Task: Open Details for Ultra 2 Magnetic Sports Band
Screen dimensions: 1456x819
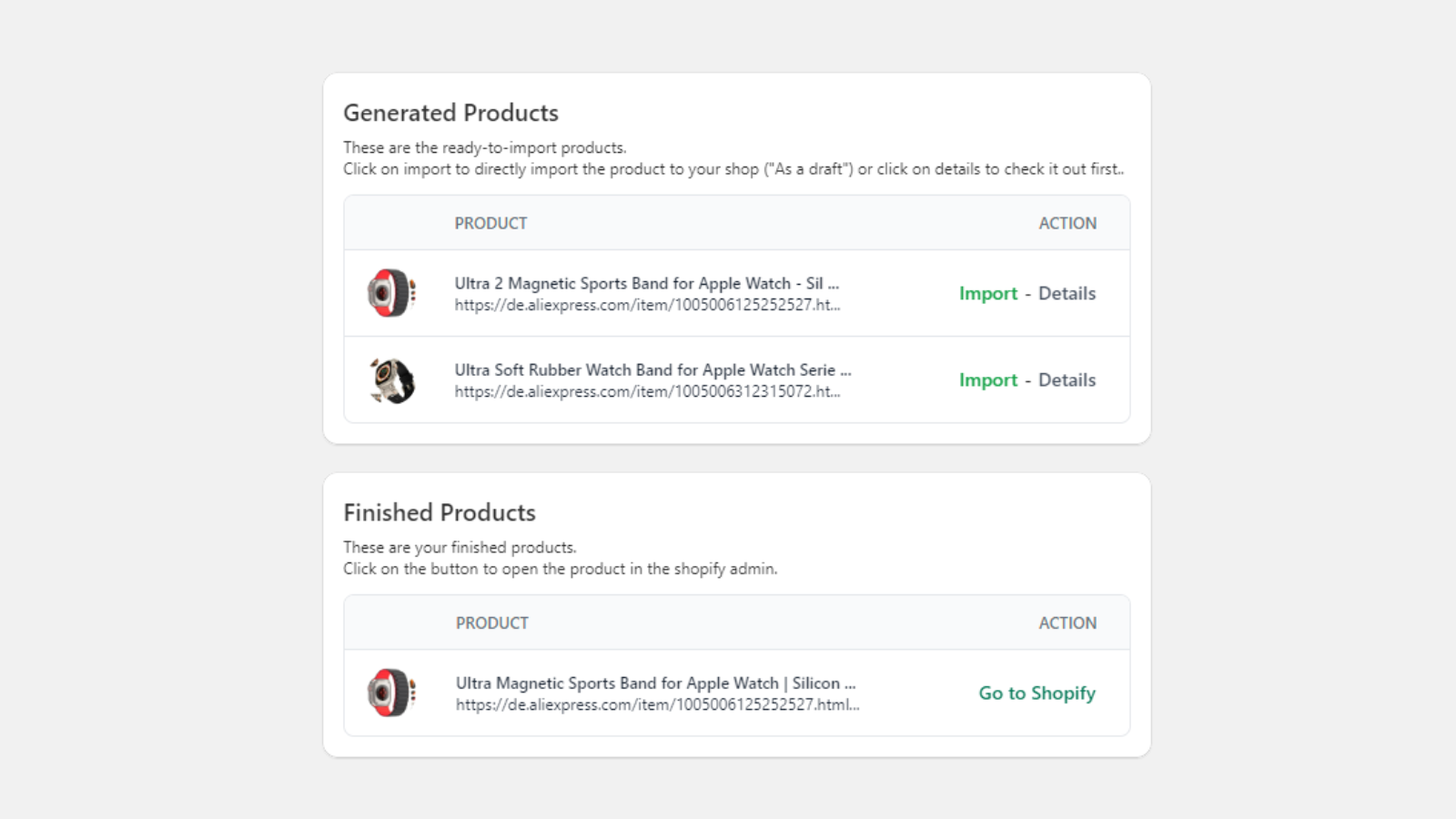Action: click(1067, 293)
